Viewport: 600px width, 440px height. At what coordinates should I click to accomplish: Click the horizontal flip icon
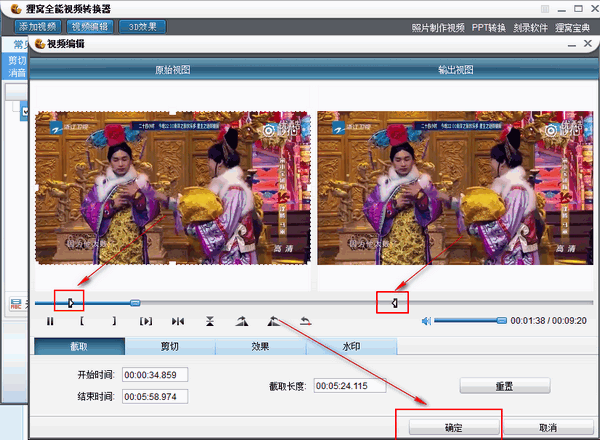pyautogui.click(x=178, y=321)
